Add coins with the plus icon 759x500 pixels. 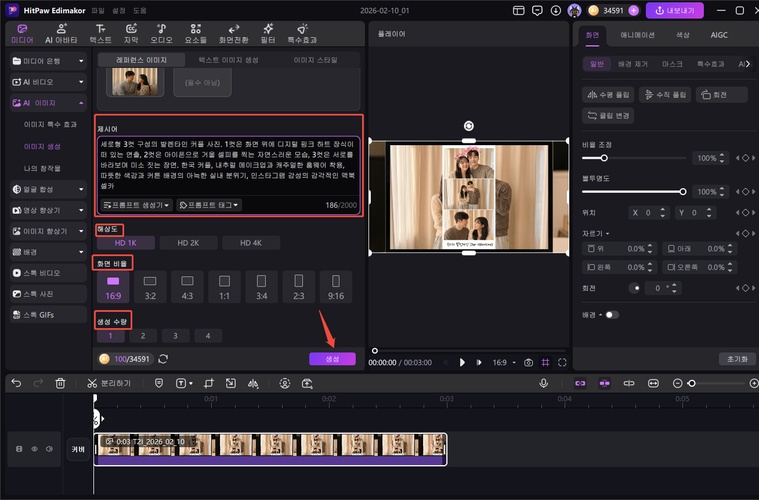click(x=634, y=10)
